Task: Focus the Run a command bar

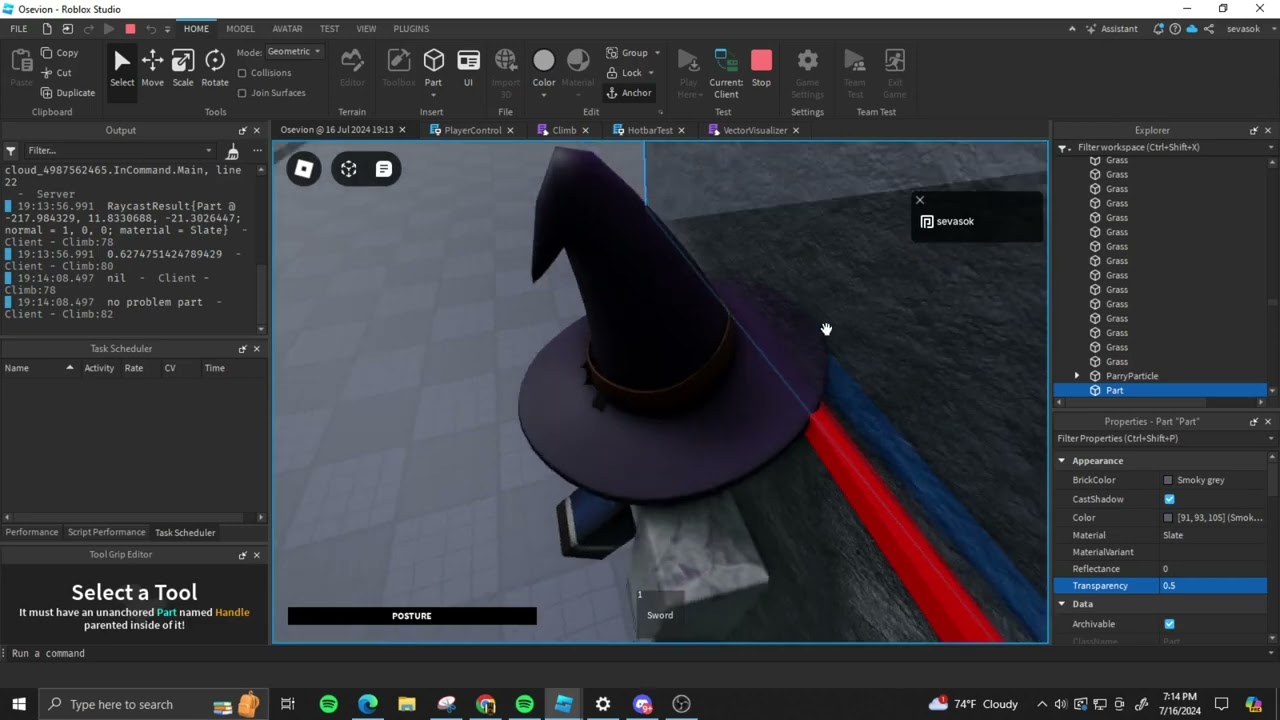Action: tap(639, 653)
